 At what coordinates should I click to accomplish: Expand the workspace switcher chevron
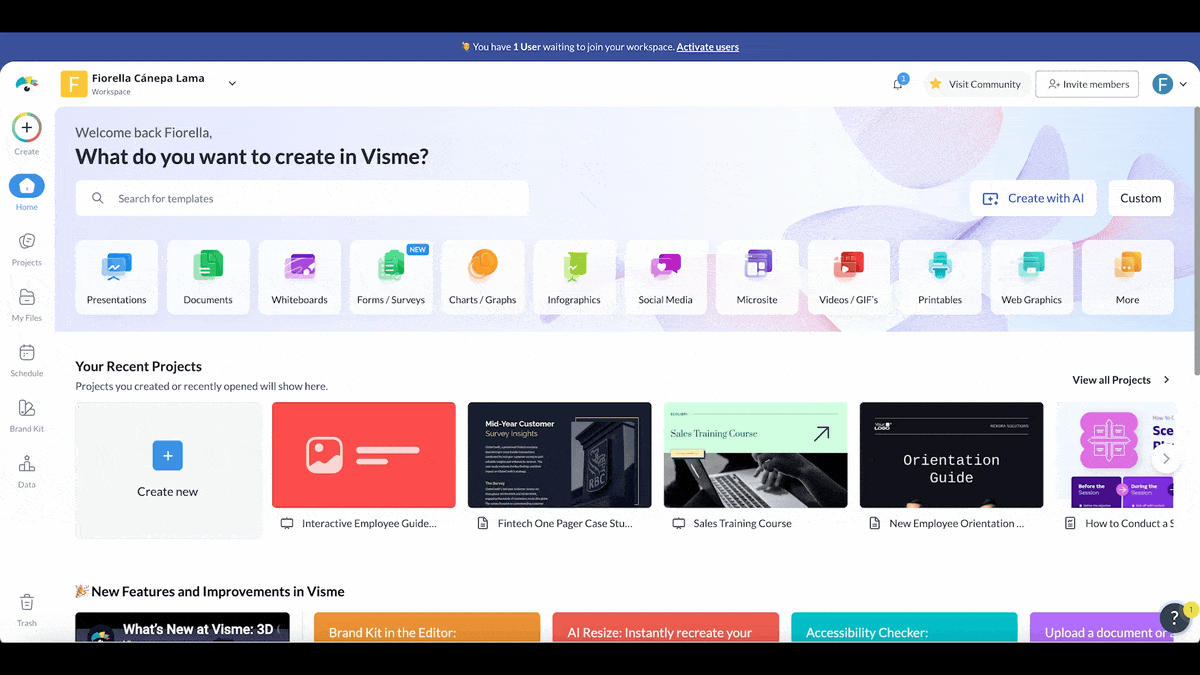(232, 84)
